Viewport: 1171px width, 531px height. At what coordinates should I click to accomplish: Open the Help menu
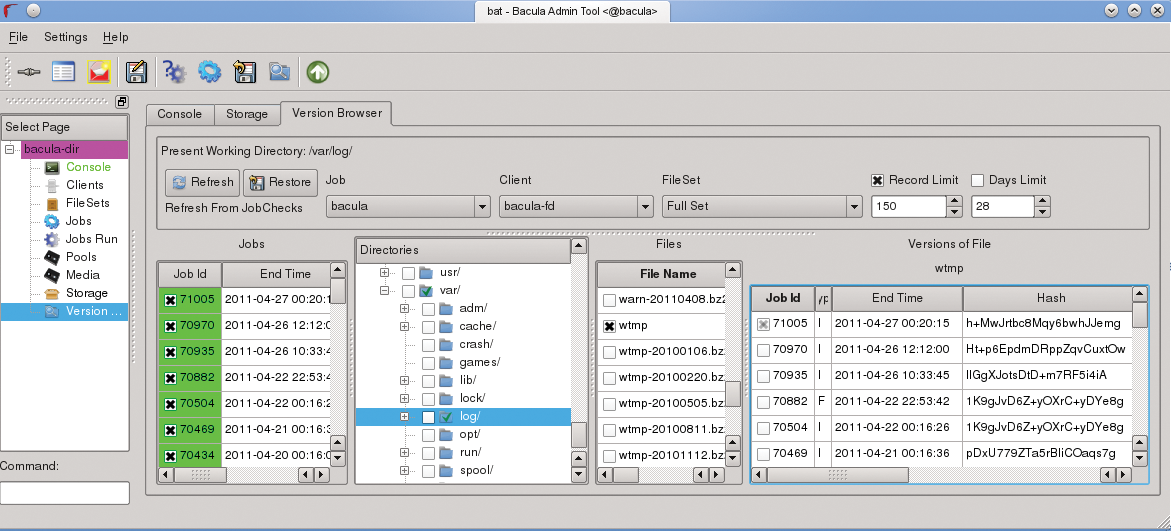pyautogui.click(x=116, y=37)
